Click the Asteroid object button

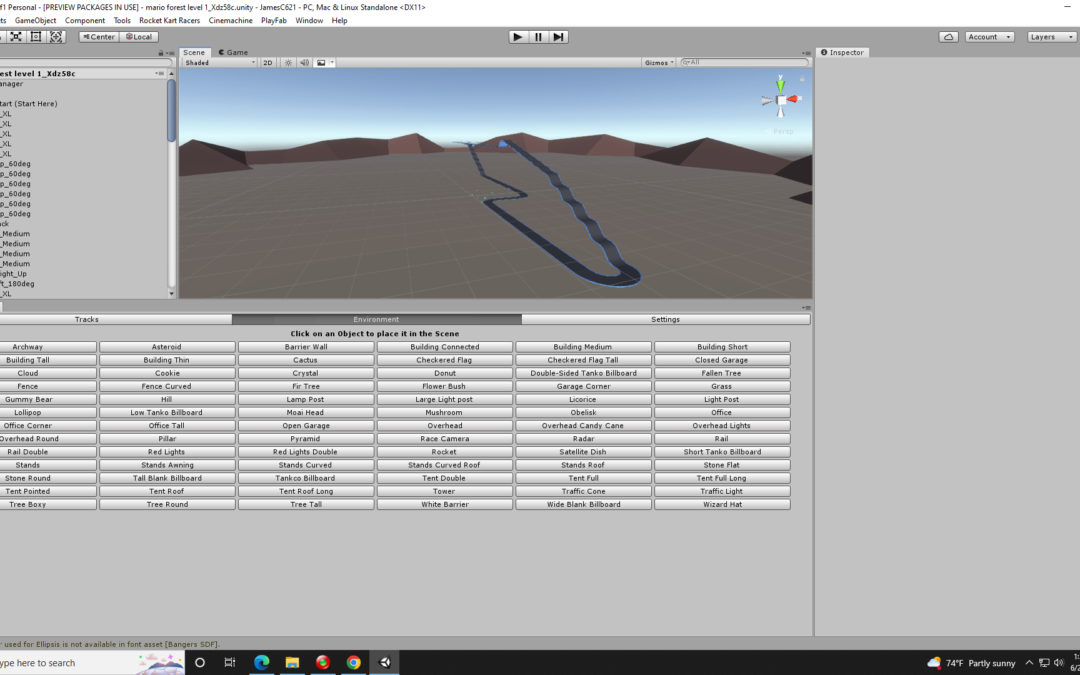click(167, 347)
